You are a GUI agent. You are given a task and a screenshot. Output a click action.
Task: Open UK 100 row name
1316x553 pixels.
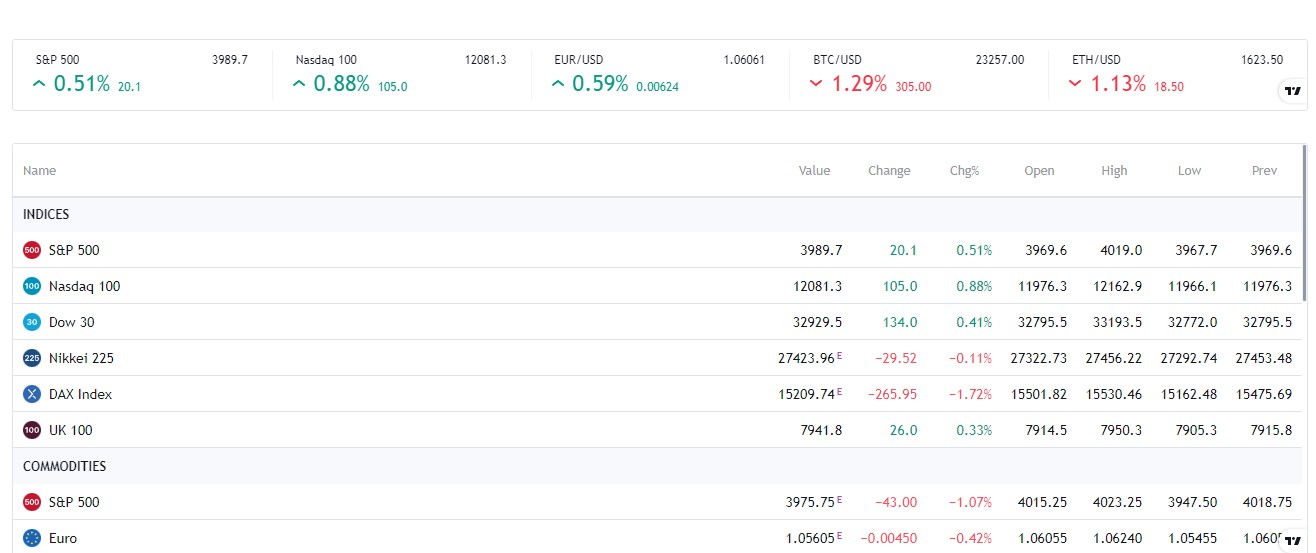click(70, 430)
